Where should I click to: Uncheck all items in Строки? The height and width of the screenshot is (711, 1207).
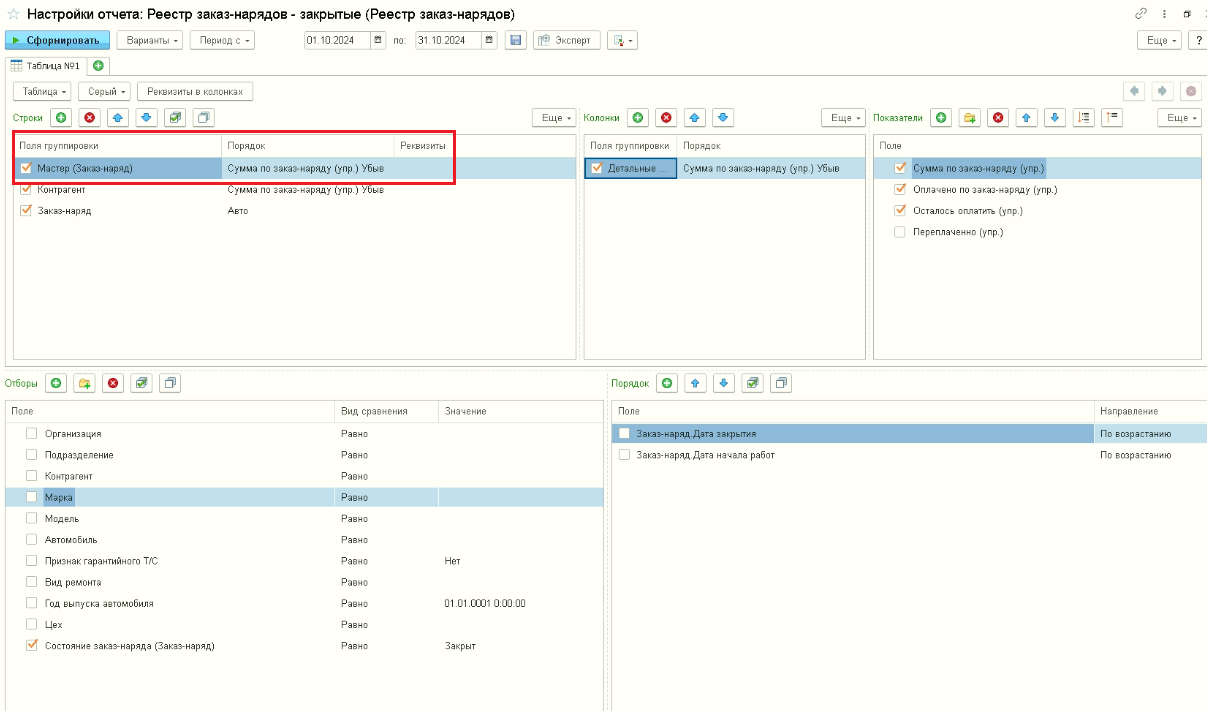[203, 118]
